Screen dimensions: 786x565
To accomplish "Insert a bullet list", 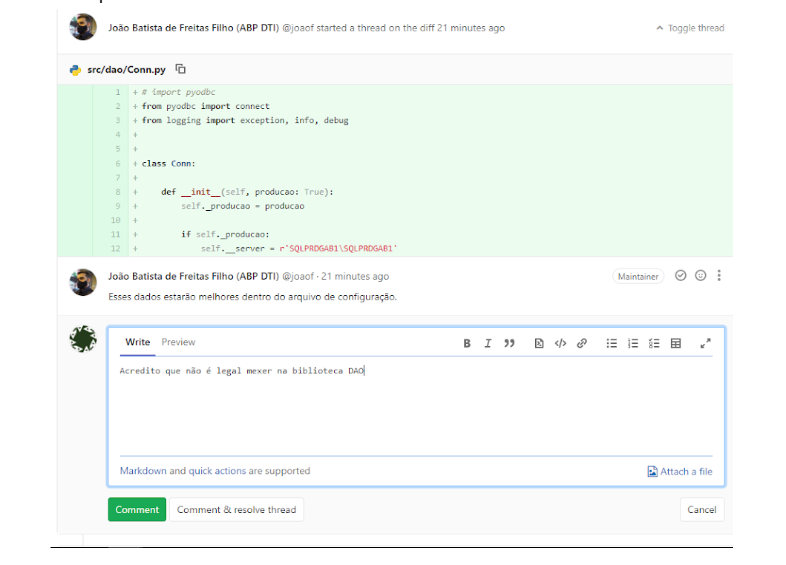I will point(612,343).
